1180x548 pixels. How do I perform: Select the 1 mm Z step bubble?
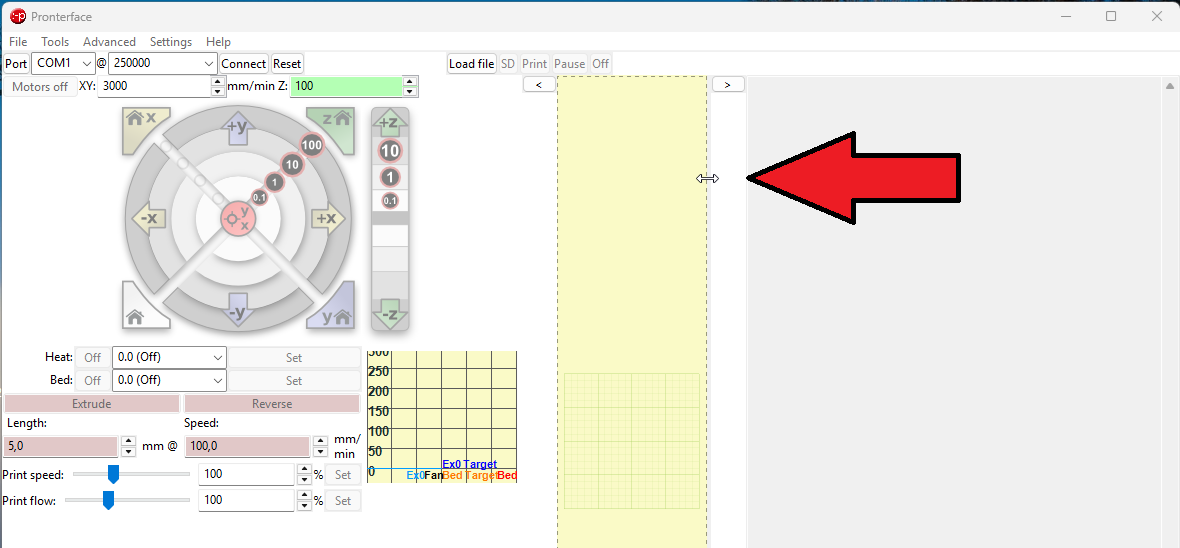pos(390,178)
